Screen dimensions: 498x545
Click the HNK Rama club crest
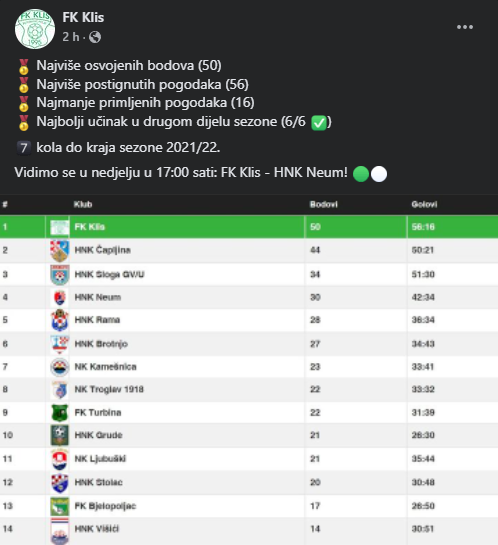point(59,320)
